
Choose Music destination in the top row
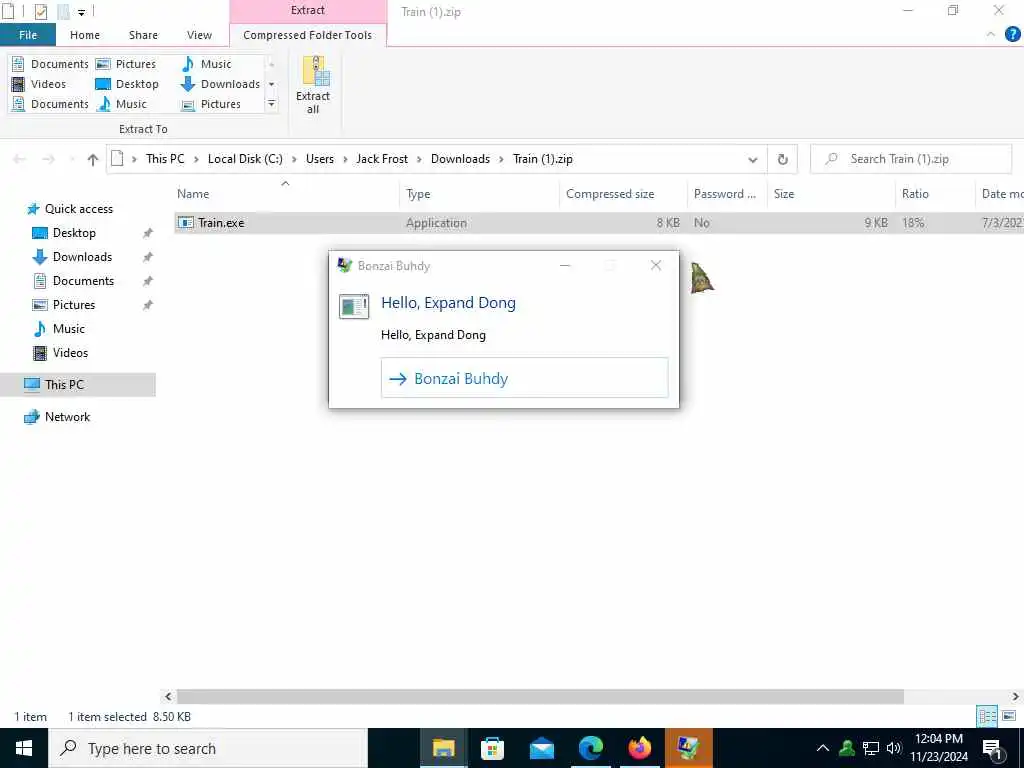coord(206,64)
